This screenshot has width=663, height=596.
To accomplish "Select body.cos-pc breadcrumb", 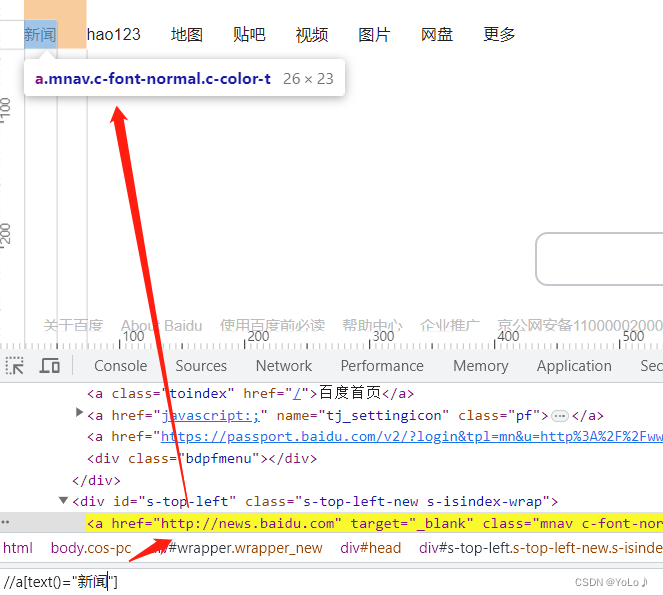I will coord(91,548).
